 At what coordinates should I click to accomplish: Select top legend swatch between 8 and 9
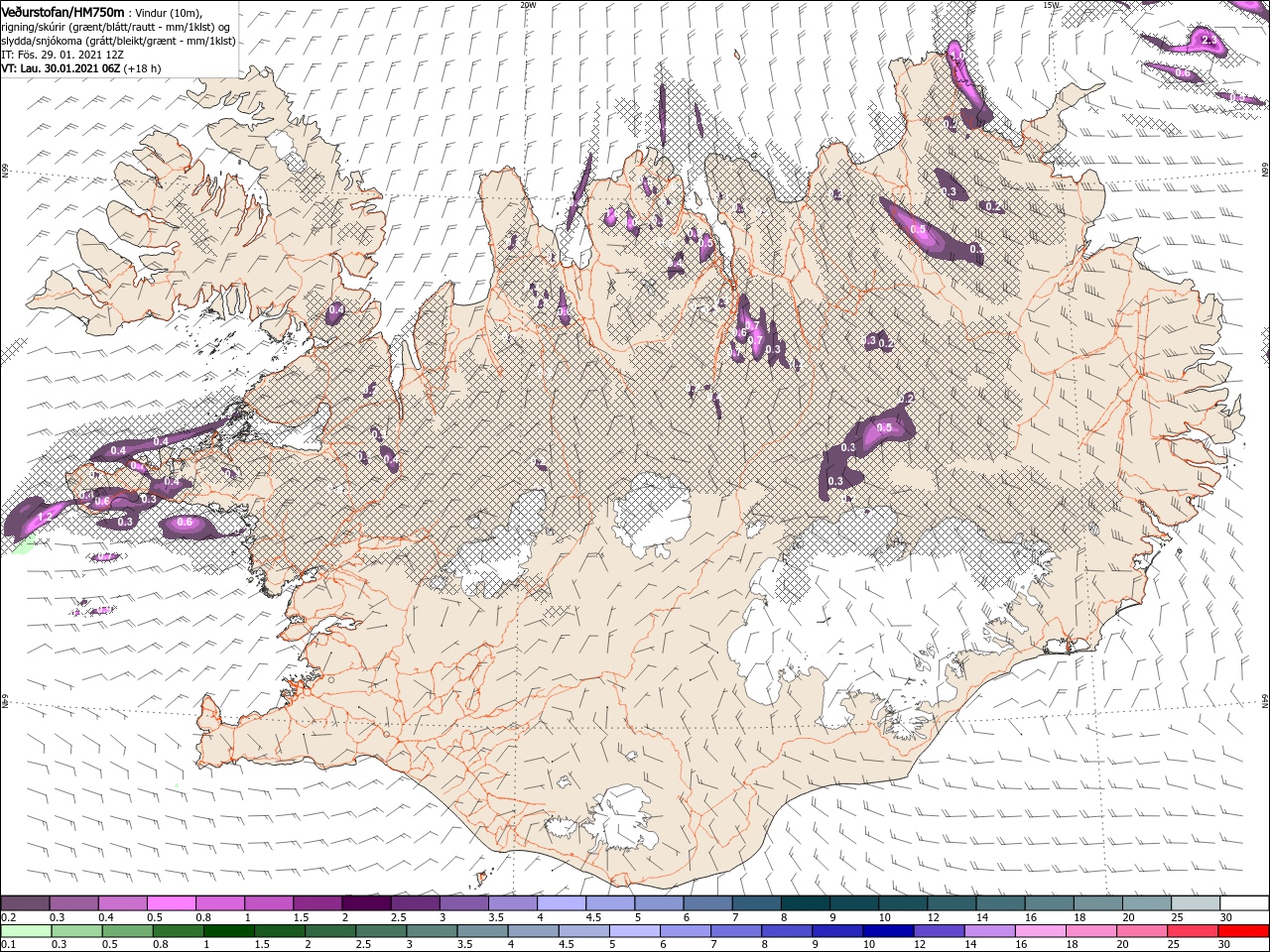[804, 903]
